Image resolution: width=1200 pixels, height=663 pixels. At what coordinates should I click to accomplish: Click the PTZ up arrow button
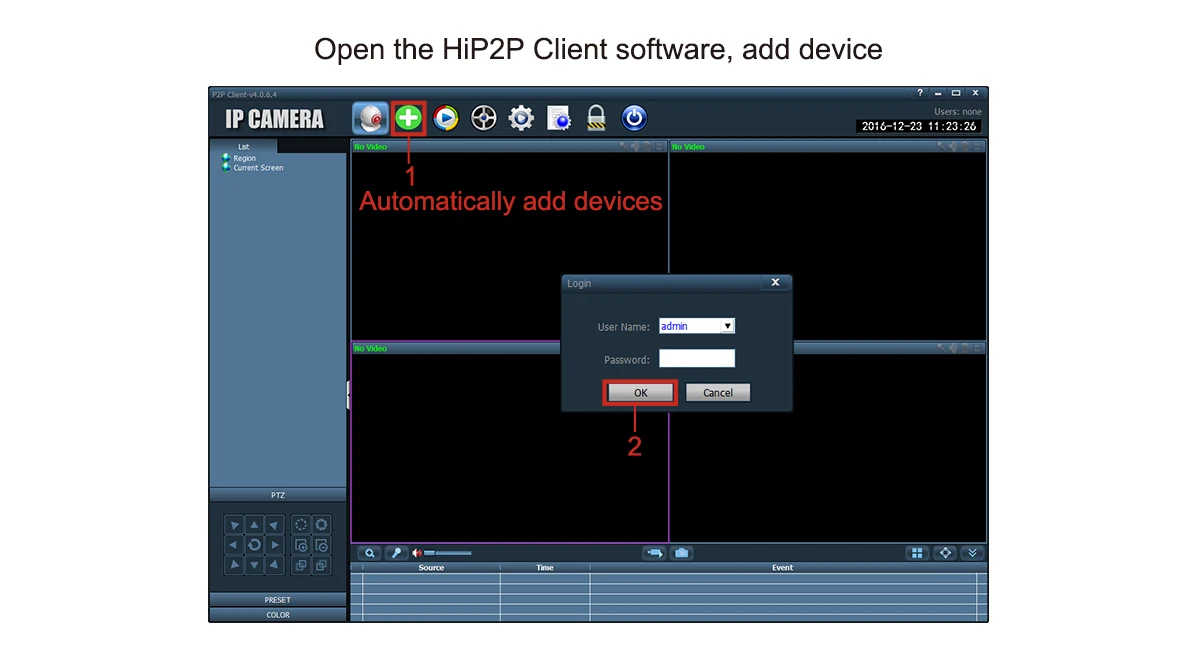point(254,525)
